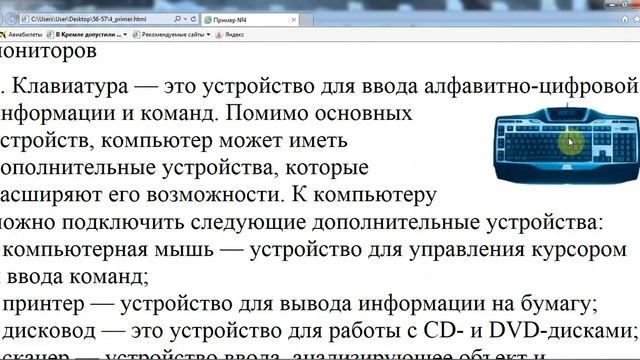Open the "Авиабилеты" favorites bar link
The width and height of the screenshot is (640, 360).
pyautogui.click(x=25, y=35)
